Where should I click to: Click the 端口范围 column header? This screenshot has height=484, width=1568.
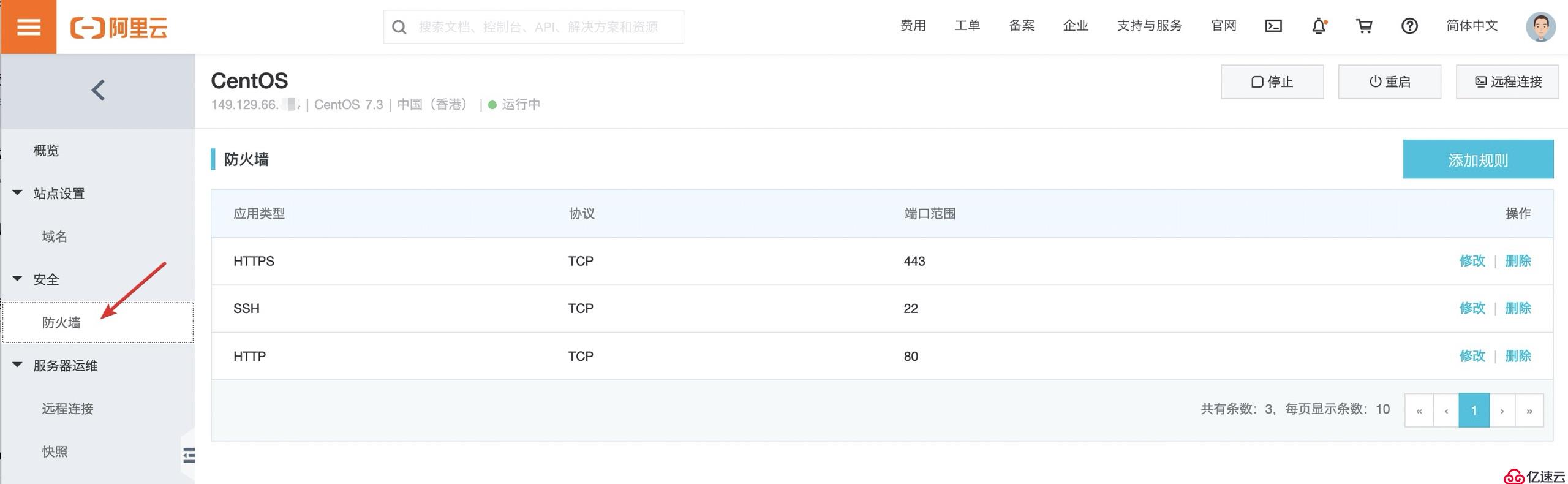click(x=930, y=213)
